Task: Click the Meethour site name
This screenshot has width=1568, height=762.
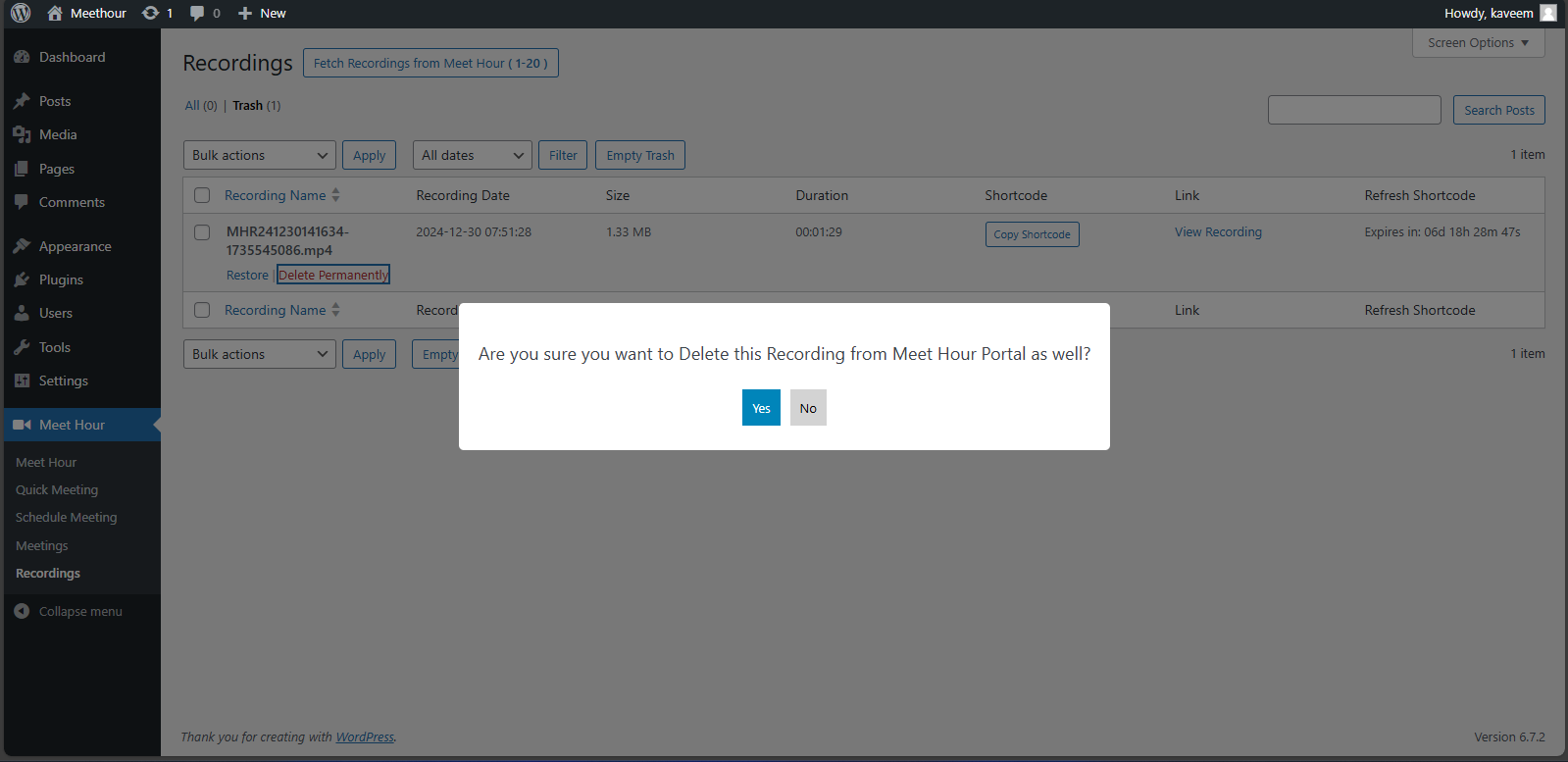Action: coord(98,13)
